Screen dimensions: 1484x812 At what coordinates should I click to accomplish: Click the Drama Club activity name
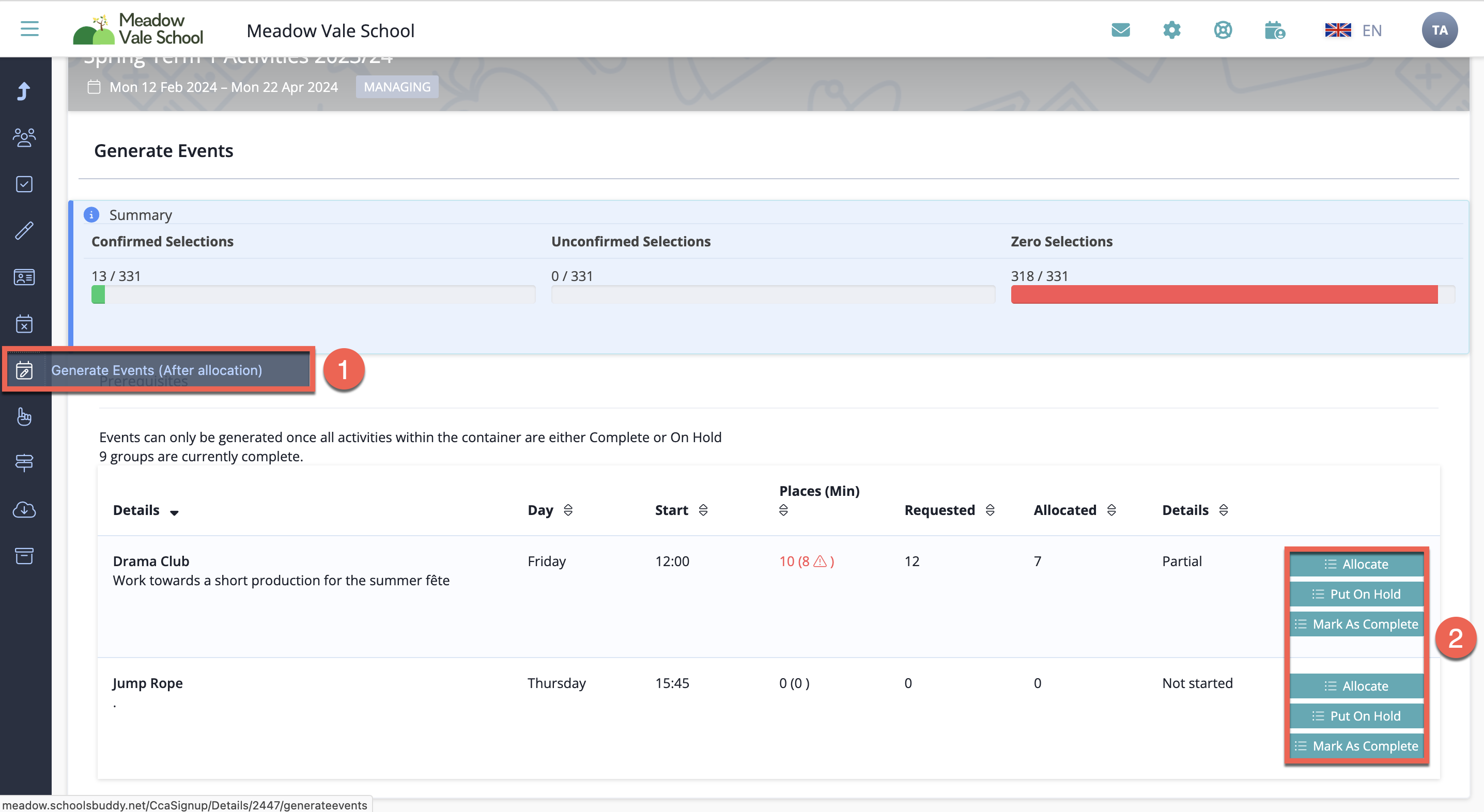tap(151, 561)
